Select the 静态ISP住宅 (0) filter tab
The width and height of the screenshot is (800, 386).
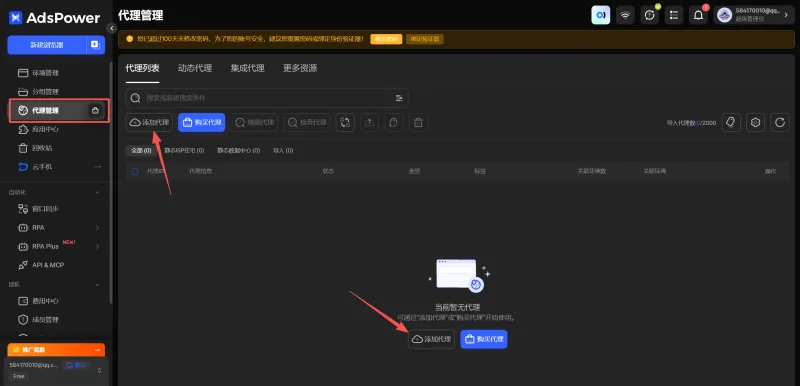coord(184,150)
